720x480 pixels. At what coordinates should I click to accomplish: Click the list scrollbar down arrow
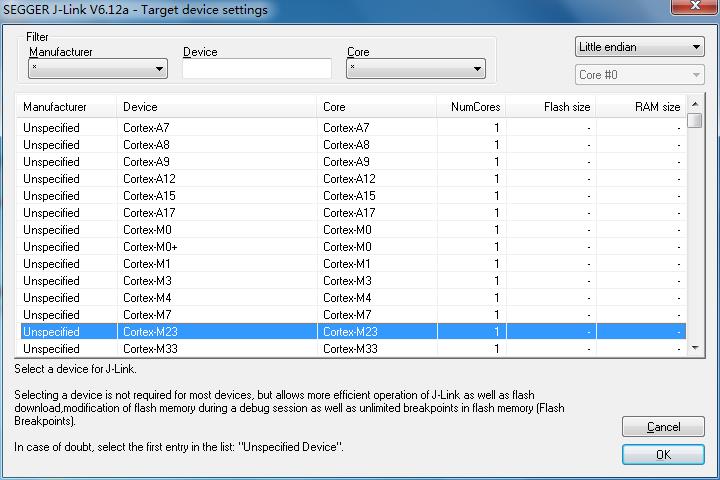[x=695, y=348]
